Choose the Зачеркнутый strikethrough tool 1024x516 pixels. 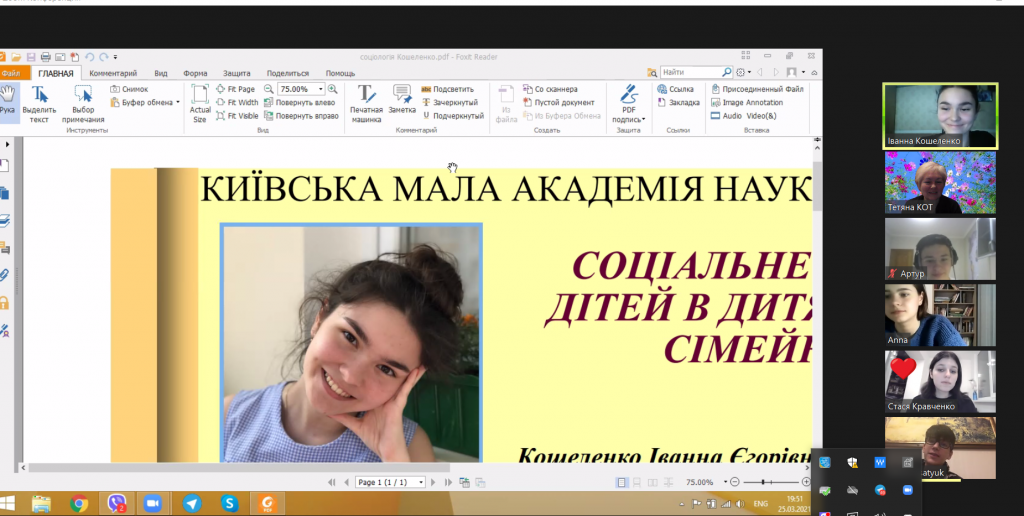449,103
